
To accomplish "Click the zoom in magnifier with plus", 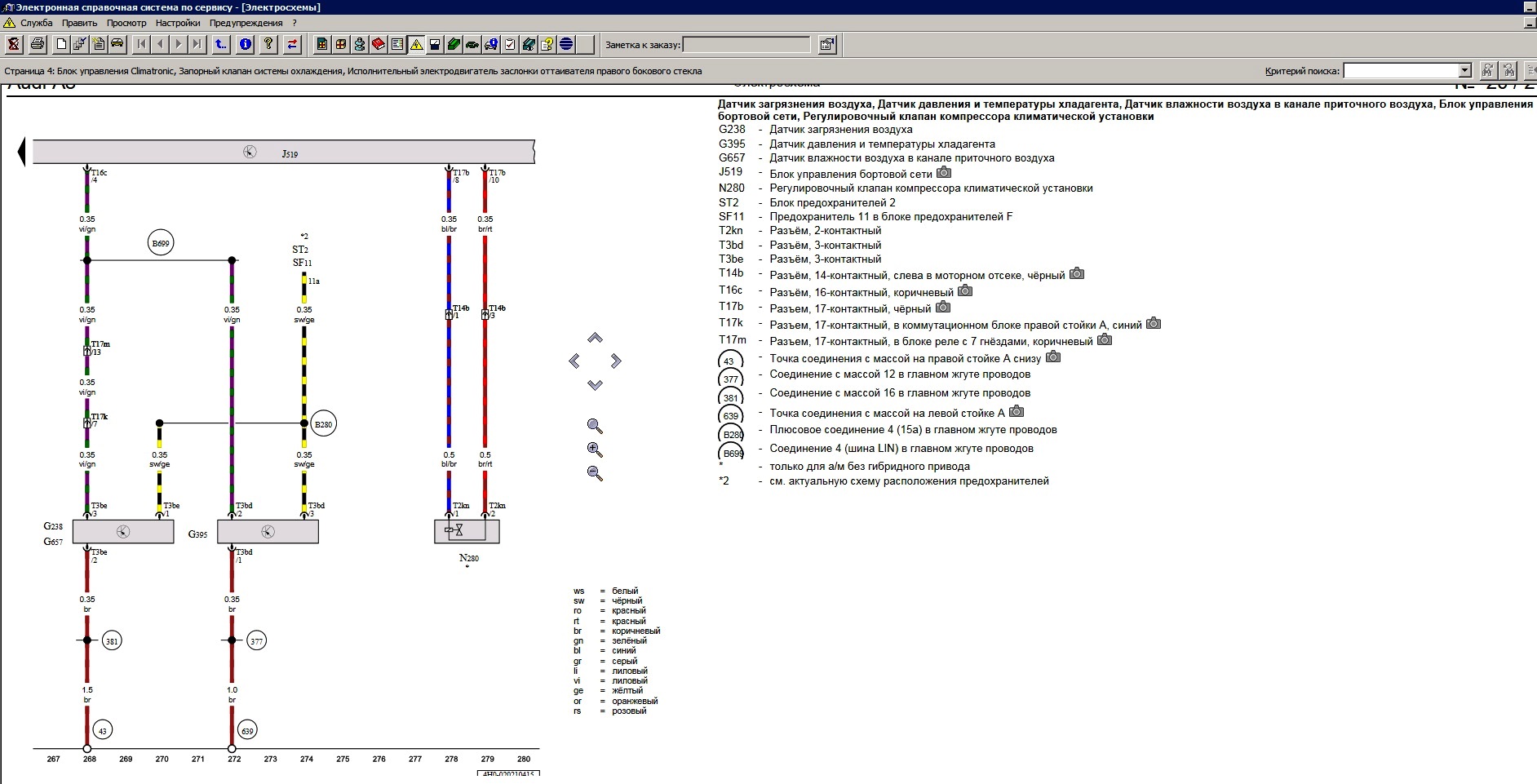I will click(595, 450).
